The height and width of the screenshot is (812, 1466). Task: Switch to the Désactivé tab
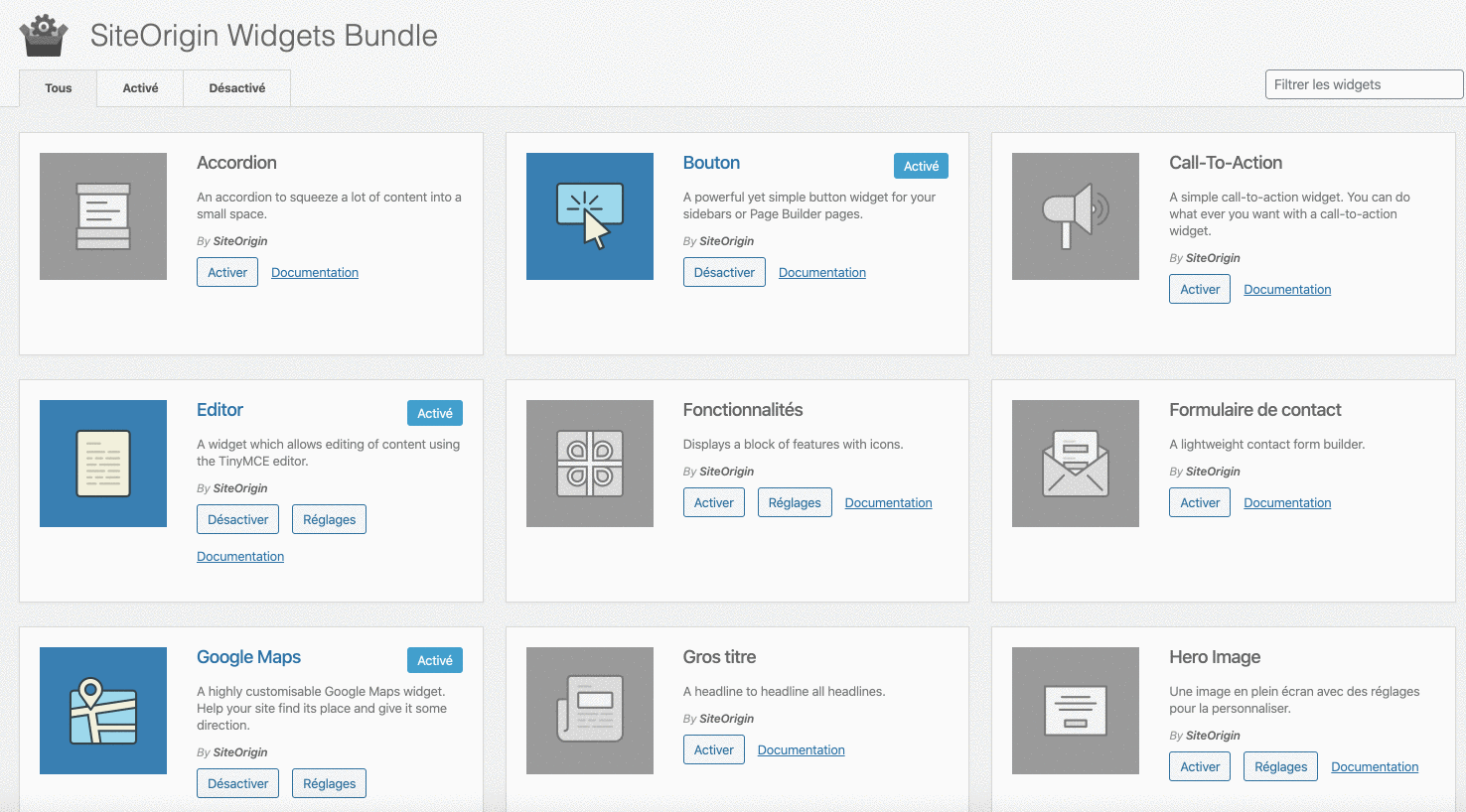click(x=236, y=87)
